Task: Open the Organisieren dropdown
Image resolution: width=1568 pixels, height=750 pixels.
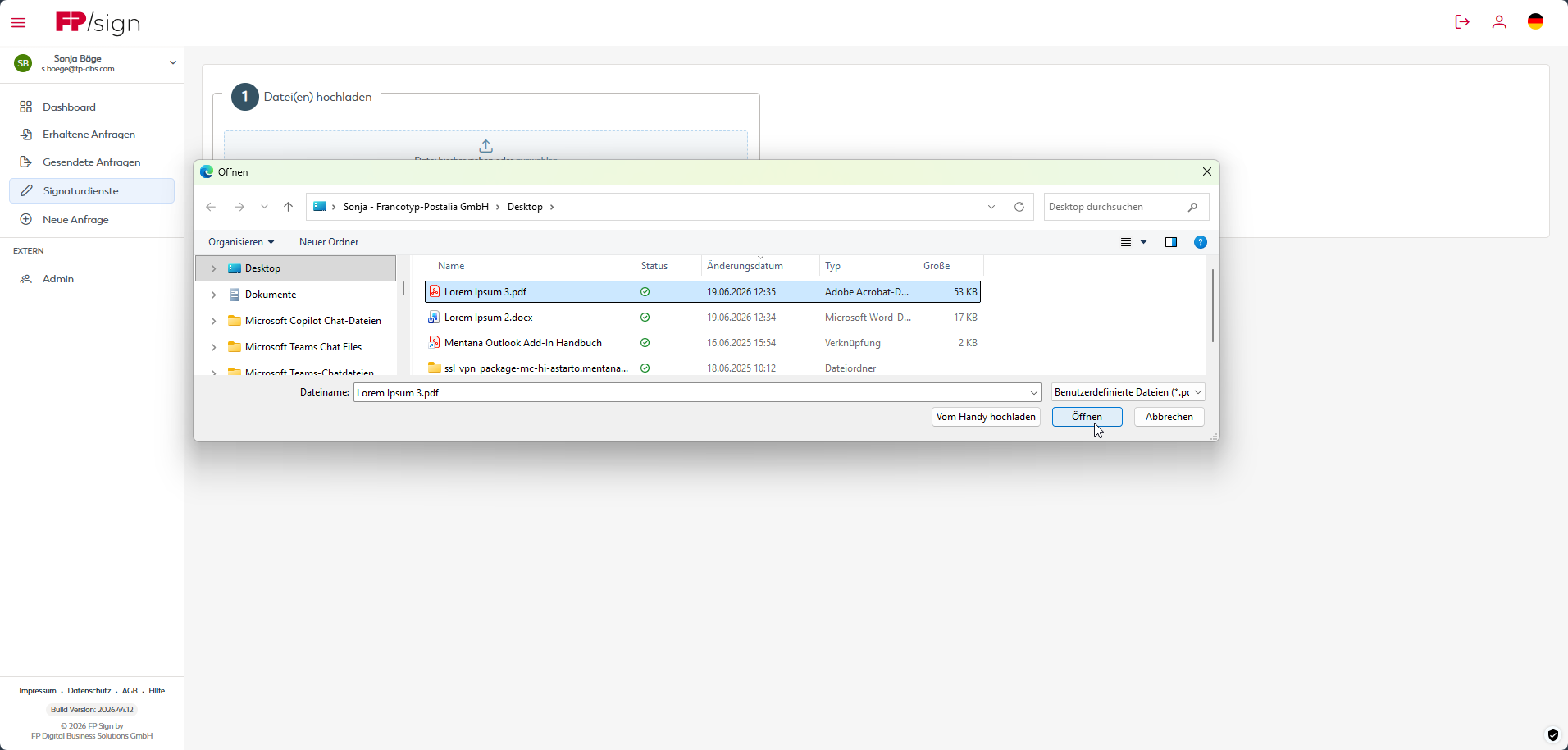Action: click(x=241, y=242)
